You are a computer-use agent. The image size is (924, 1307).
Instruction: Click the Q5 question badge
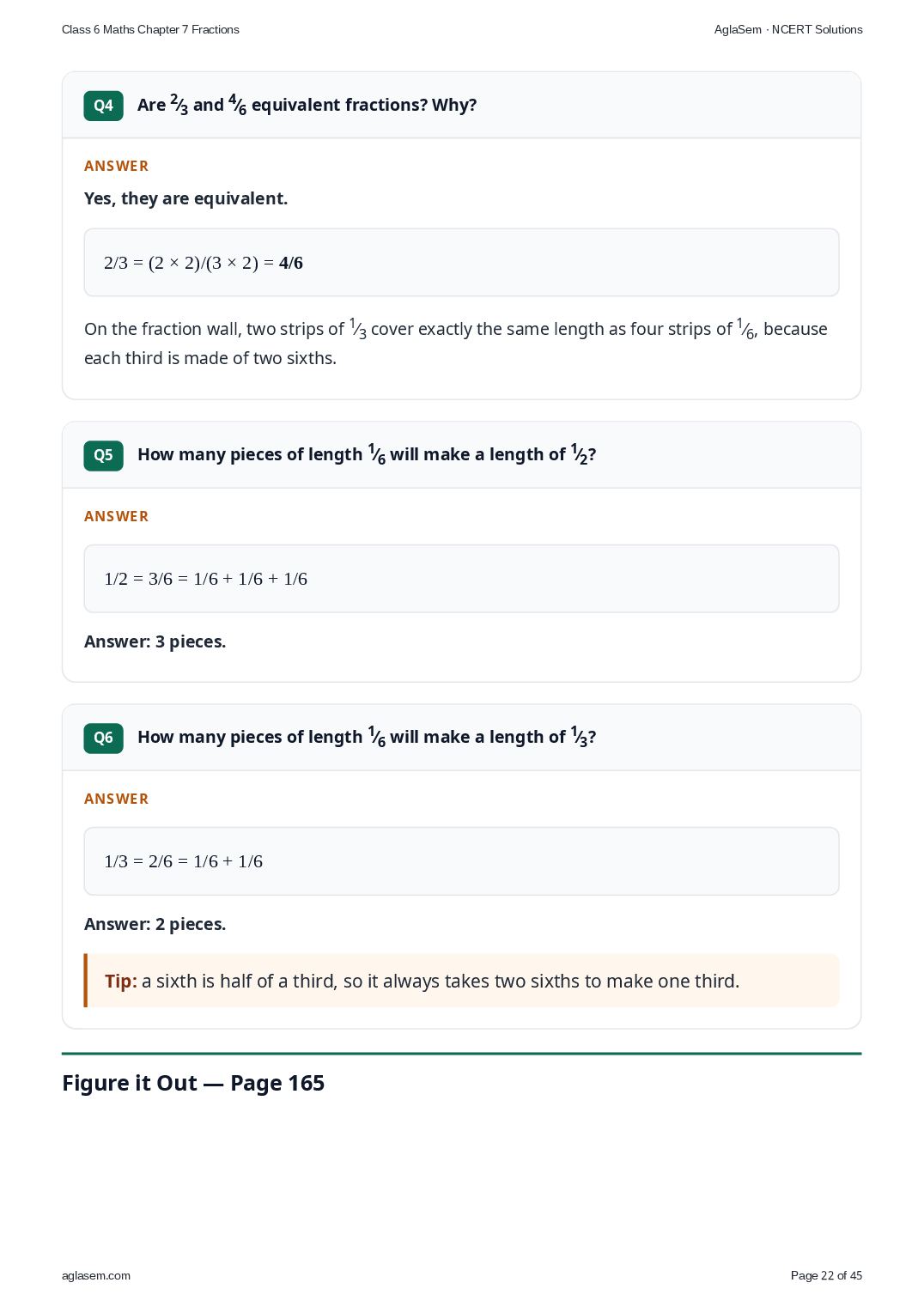pyautogui.click(x=103, y=455)
